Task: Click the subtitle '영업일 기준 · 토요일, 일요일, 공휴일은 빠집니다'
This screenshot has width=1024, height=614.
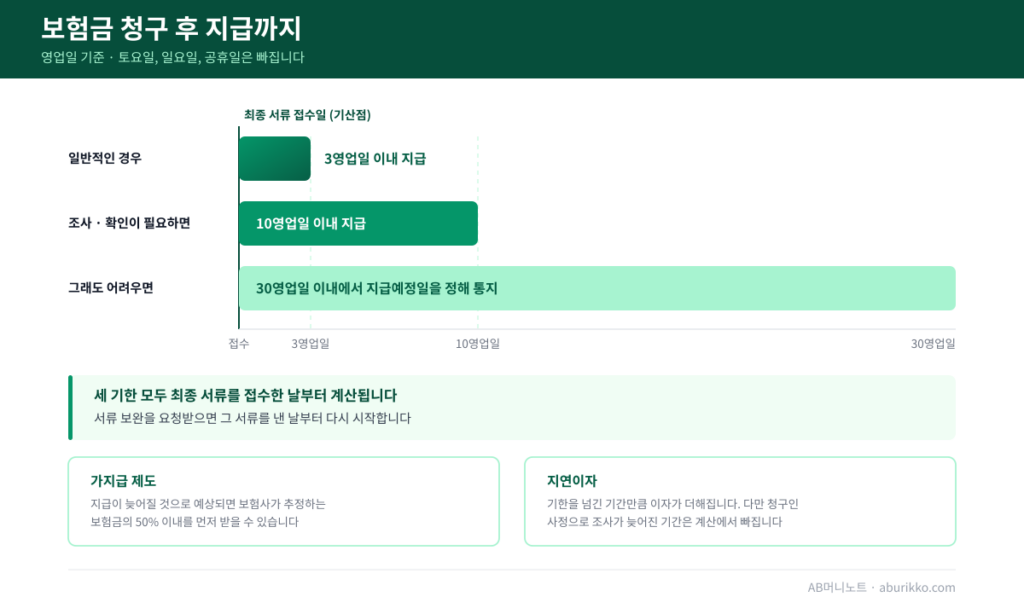Action: [172, 57]
